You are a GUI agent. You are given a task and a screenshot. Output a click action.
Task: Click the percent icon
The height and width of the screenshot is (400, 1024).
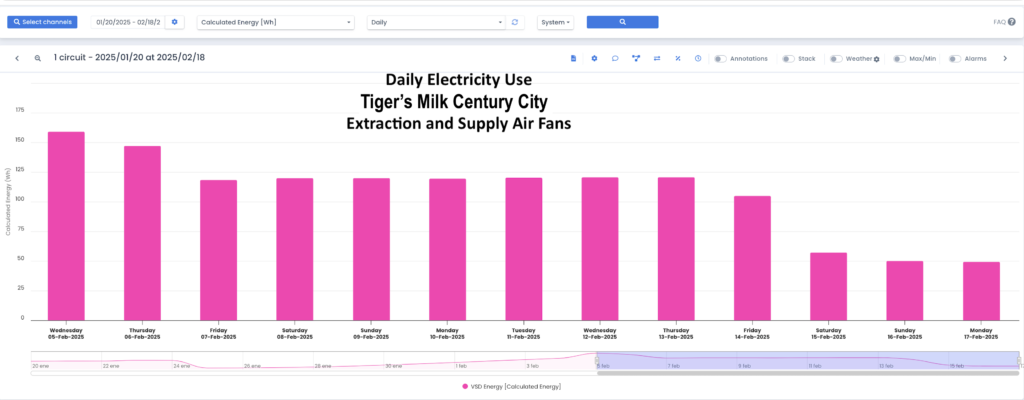pyautogui.click(x=677, y=59)
